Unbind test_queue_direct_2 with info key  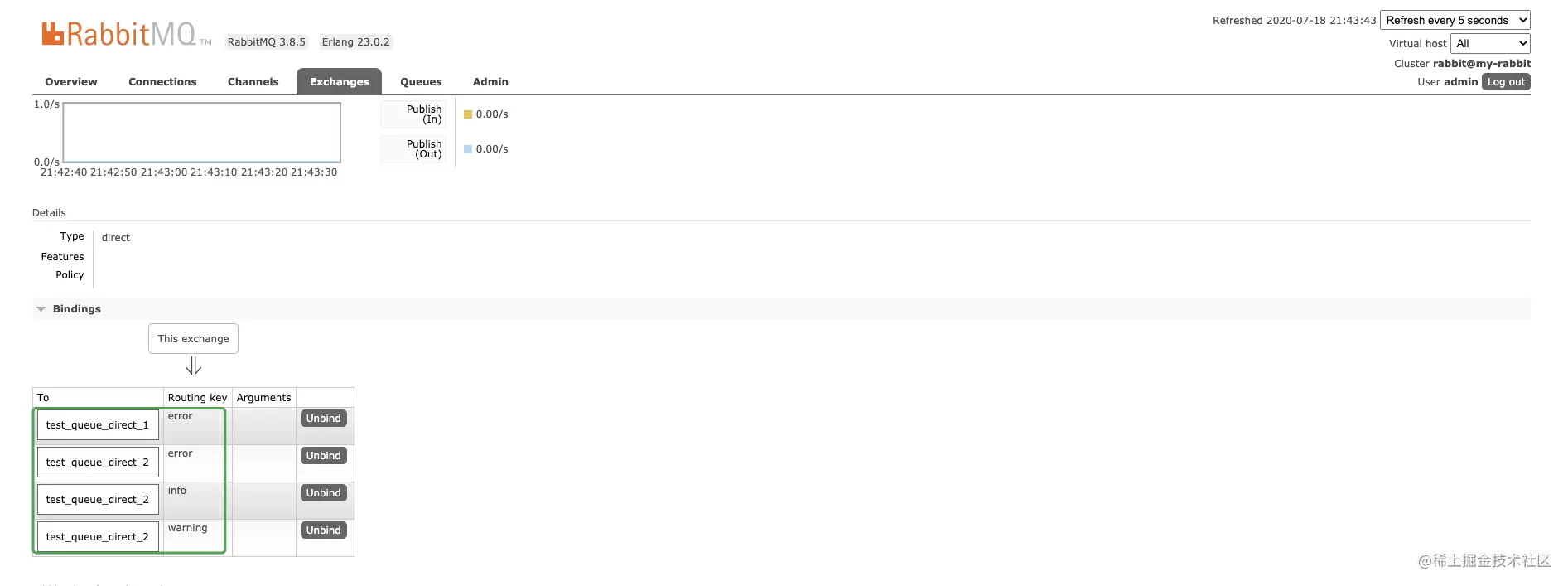[x=323, y=493]
